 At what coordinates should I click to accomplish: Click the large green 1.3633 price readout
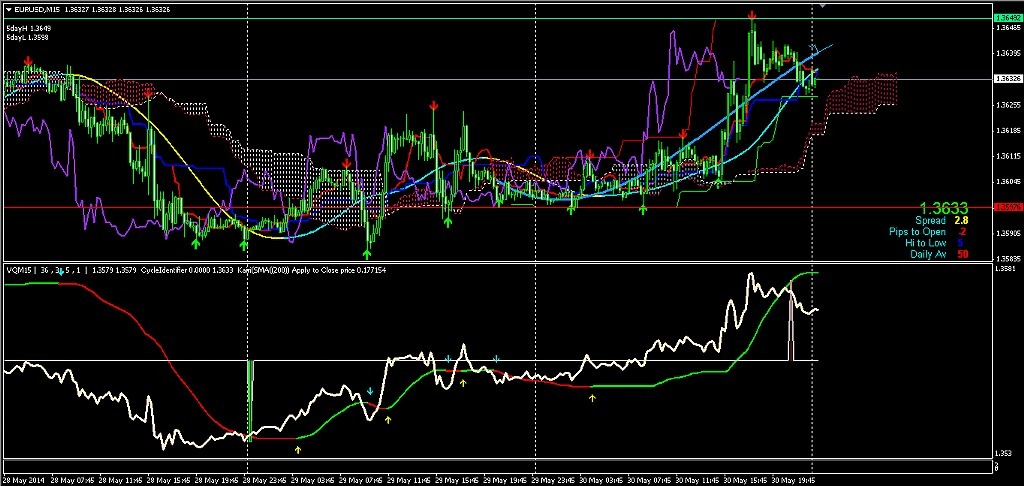(943, 208)
